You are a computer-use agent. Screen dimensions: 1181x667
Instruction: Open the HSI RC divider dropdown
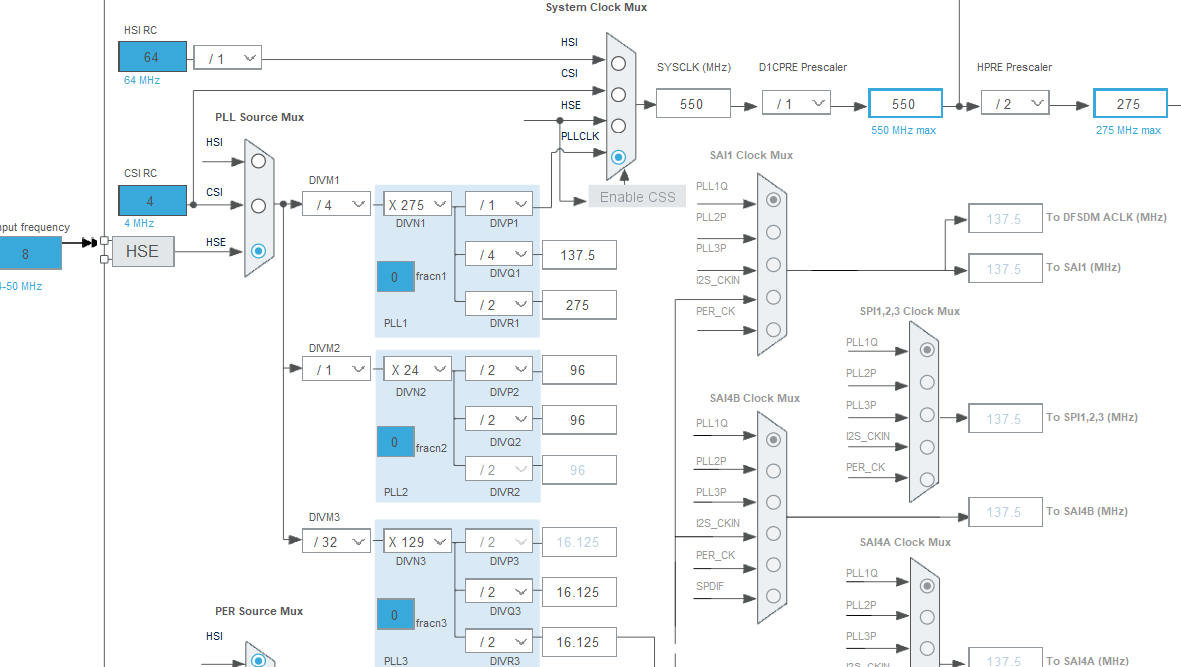tap(228, 57)
